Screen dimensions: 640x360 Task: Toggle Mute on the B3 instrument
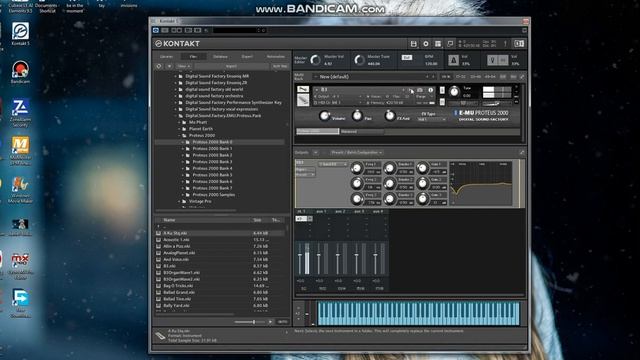point(442,102)
